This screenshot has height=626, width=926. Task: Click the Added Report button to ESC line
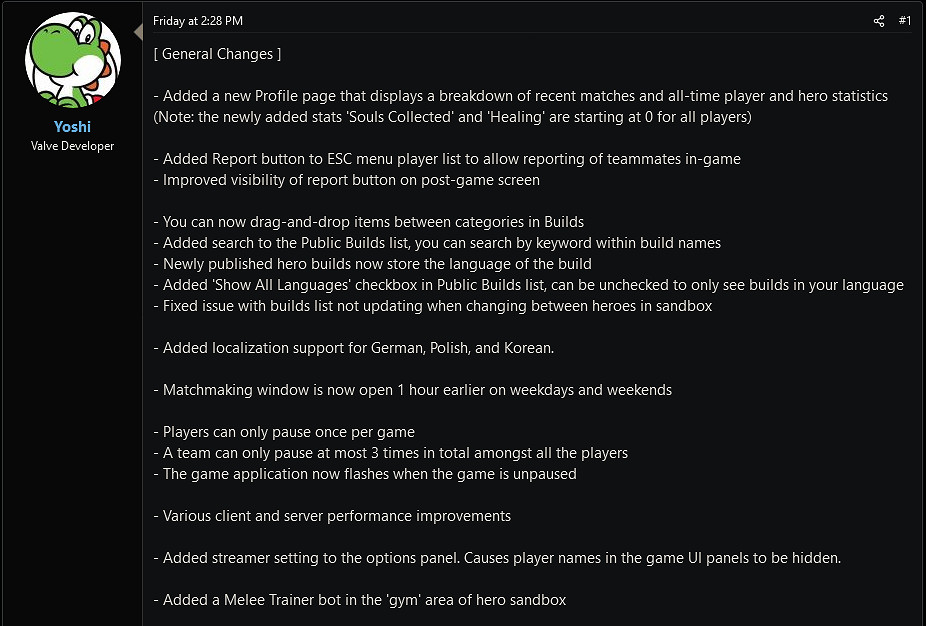(x=446, y=159)
